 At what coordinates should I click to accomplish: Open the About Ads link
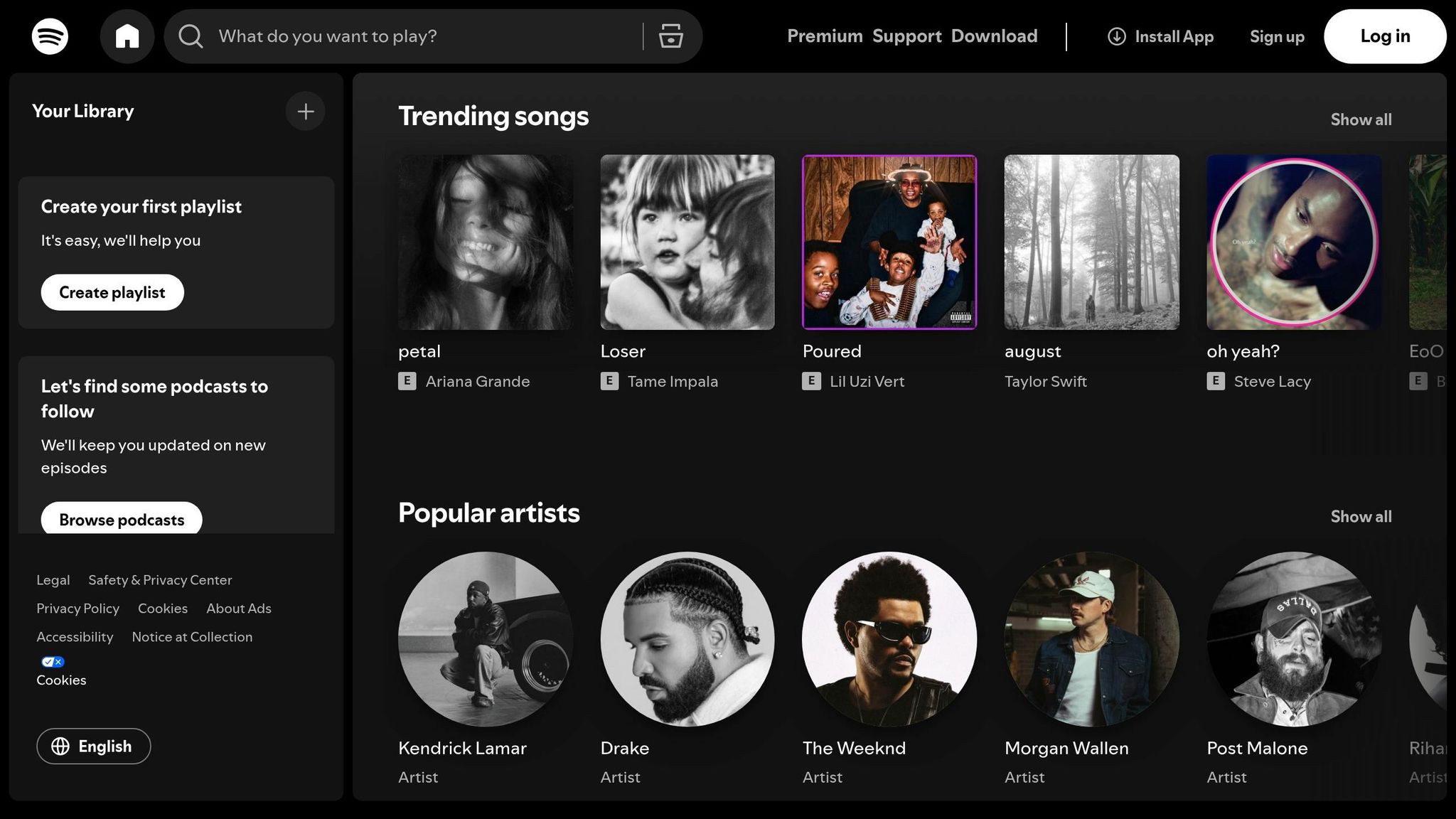point(239,609)
